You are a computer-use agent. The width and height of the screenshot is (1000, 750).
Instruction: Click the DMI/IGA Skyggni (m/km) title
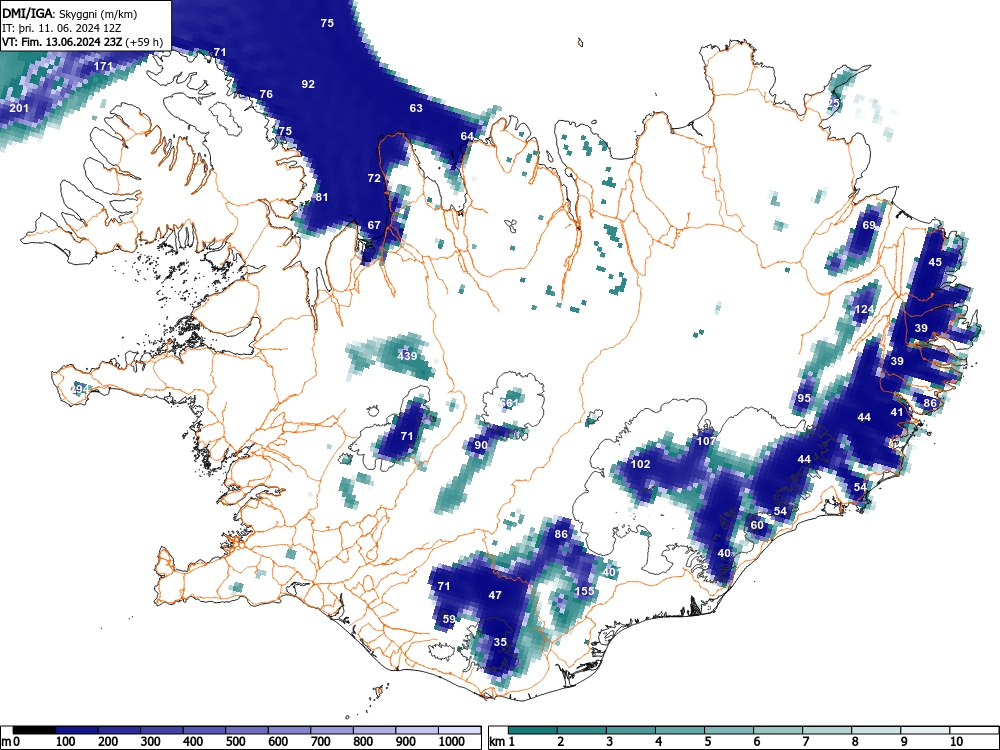(x=70, y=13)
